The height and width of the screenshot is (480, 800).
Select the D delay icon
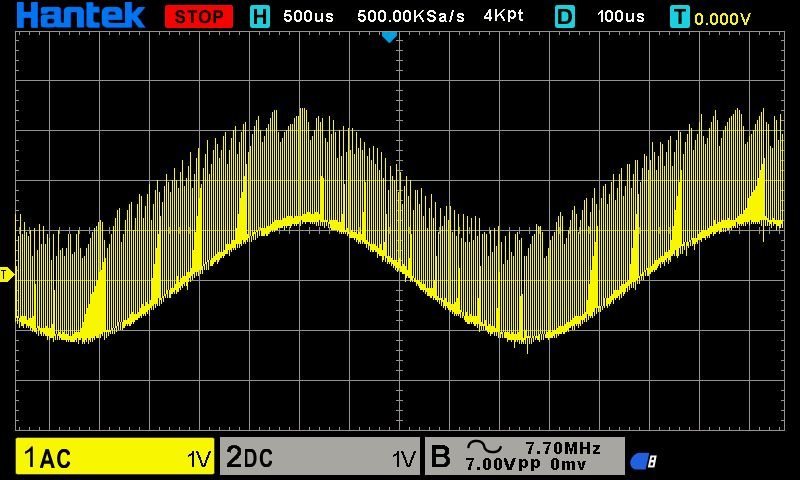[x=565, y=17]
